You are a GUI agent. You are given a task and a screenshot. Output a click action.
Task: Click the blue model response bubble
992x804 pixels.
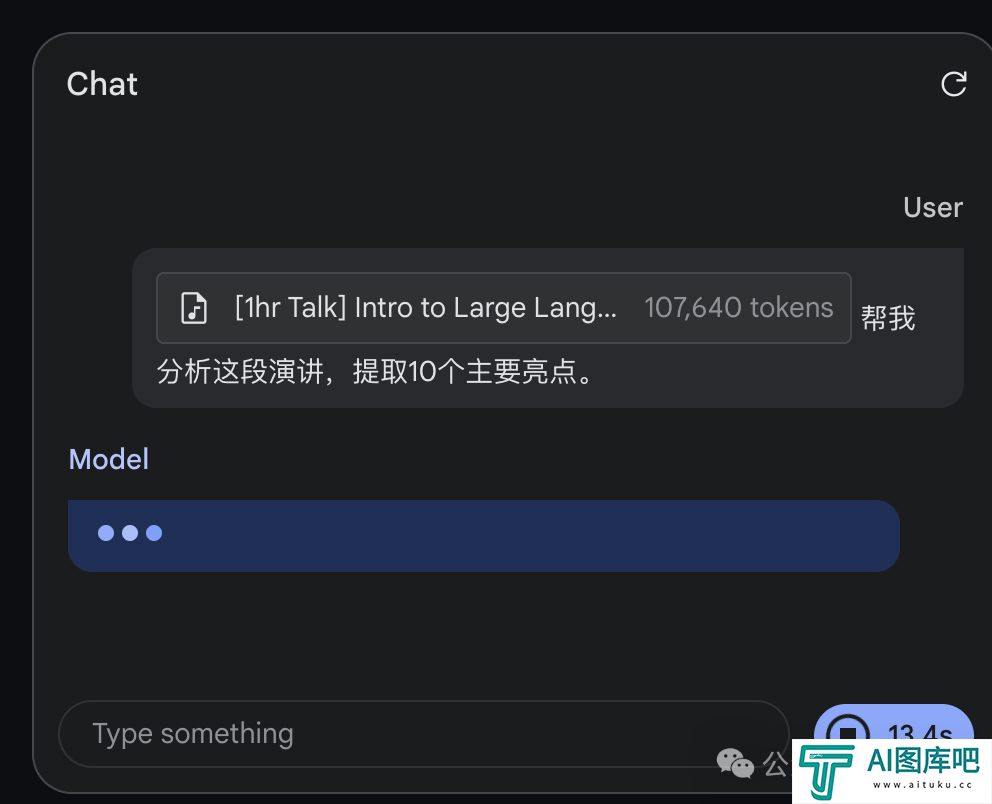tap(484, 536)
